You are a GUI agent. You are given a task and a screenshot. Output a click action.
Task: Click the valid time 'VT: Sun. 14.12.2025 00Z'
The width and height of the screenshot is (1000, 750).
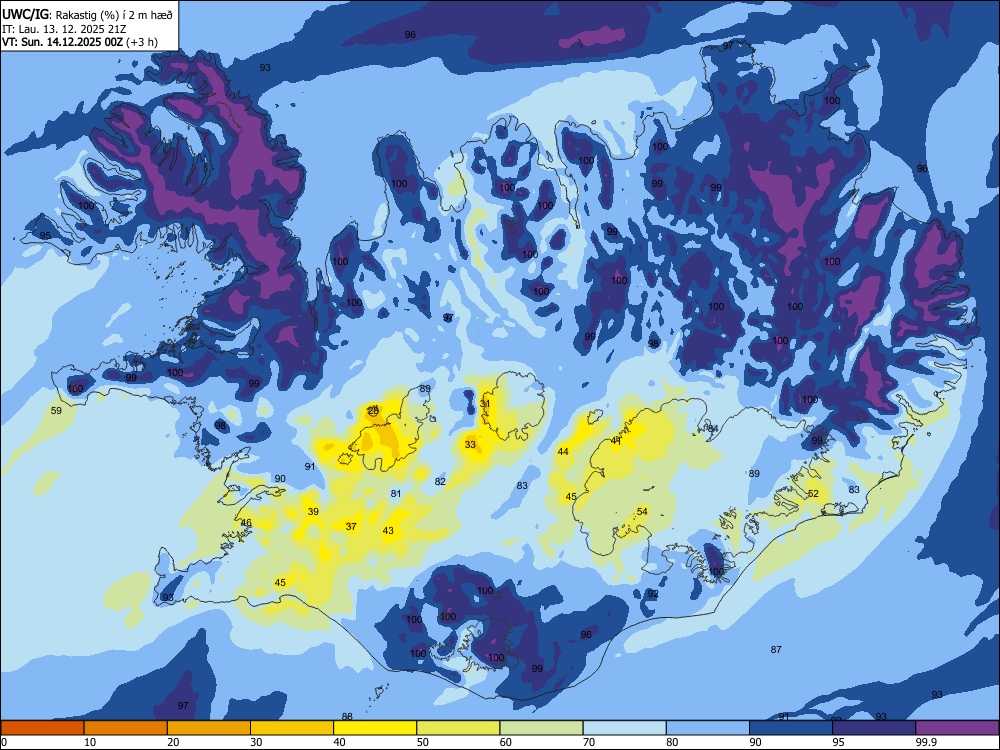click(63, 42)
